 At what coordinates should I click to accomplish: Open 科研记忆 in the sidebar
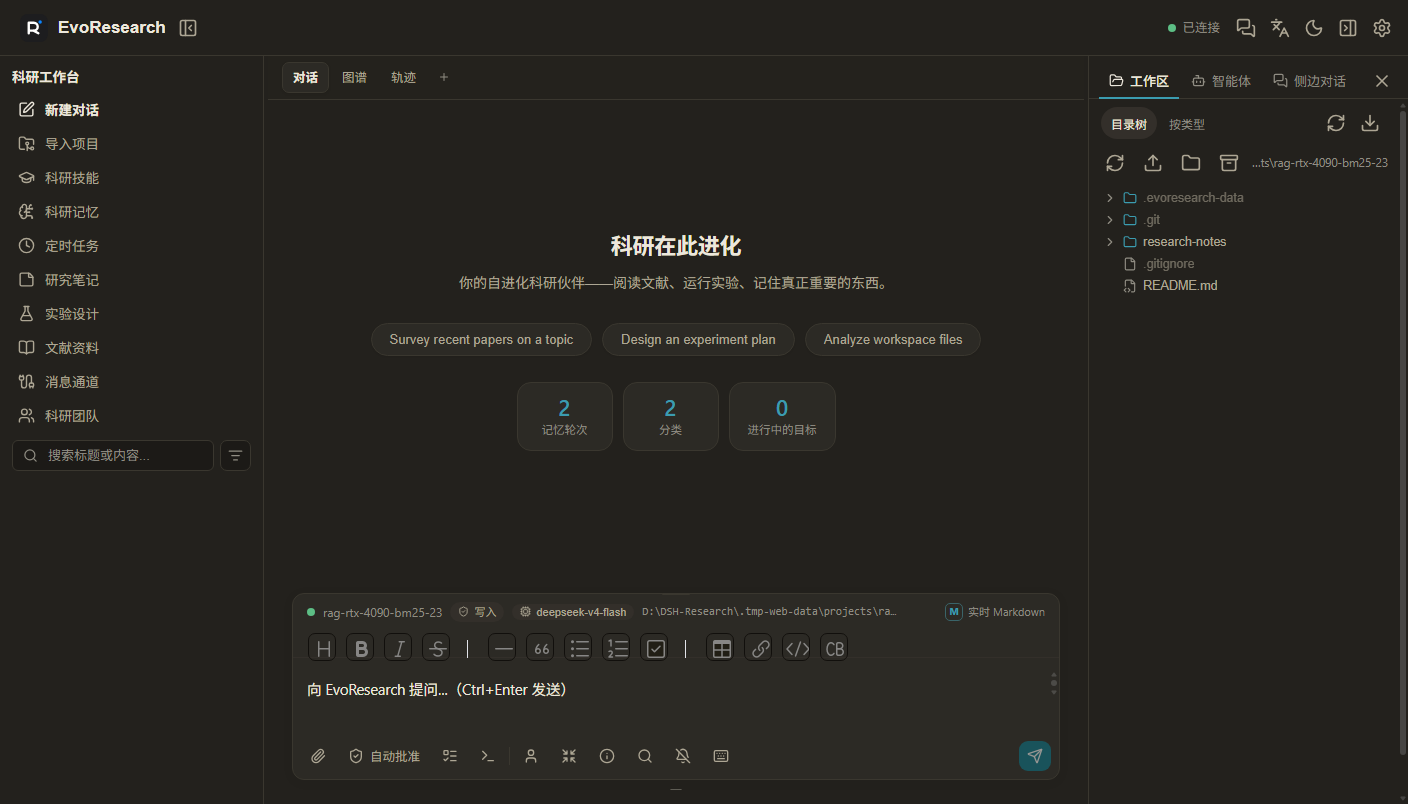(x=131, y=212)
